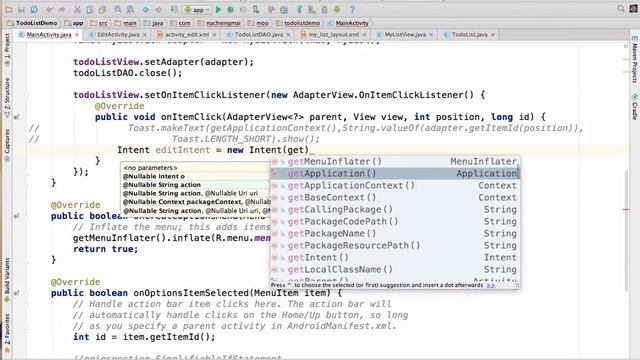Click the nachiengmai package breadcrumb
The width and height of the screenshot is (640, 360).
219,23
